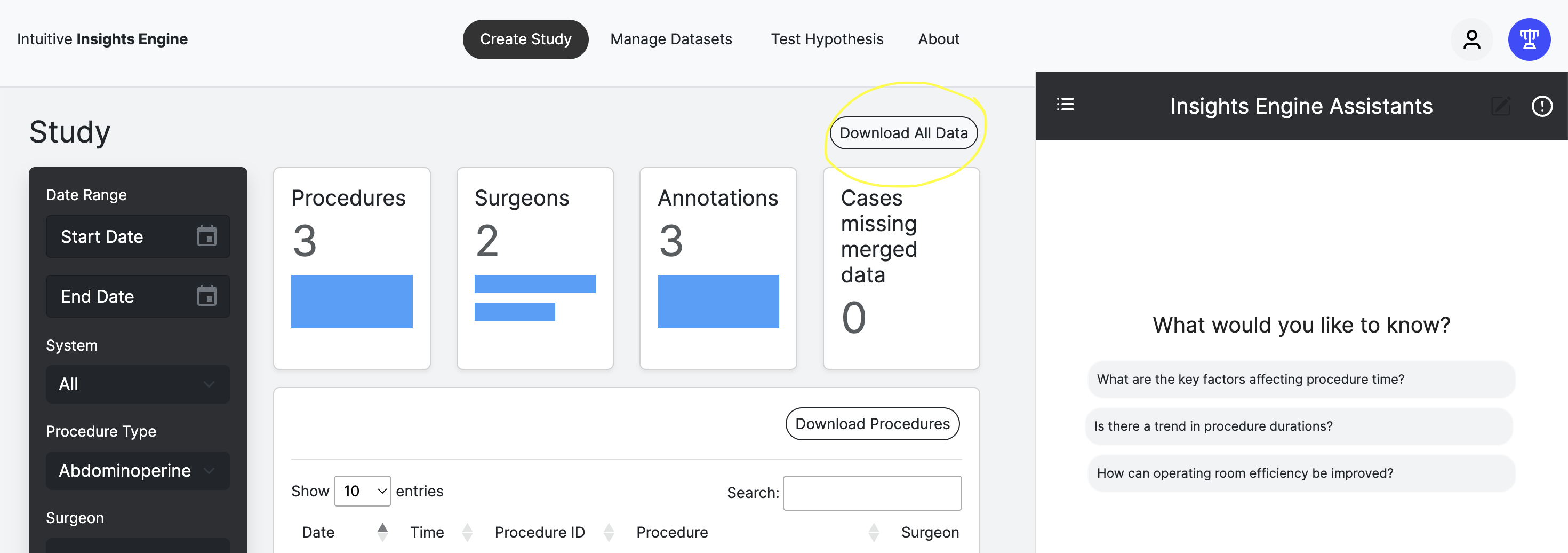
Task: Open the info alert circle icon
Action: click(x=1542, y=106)
